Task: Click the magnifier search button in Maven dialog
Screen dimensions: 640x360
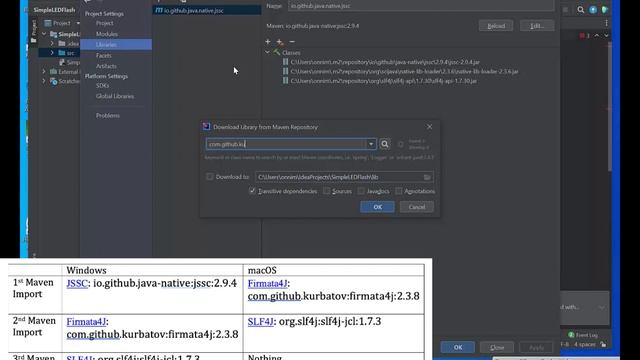Action: point(384,144)
